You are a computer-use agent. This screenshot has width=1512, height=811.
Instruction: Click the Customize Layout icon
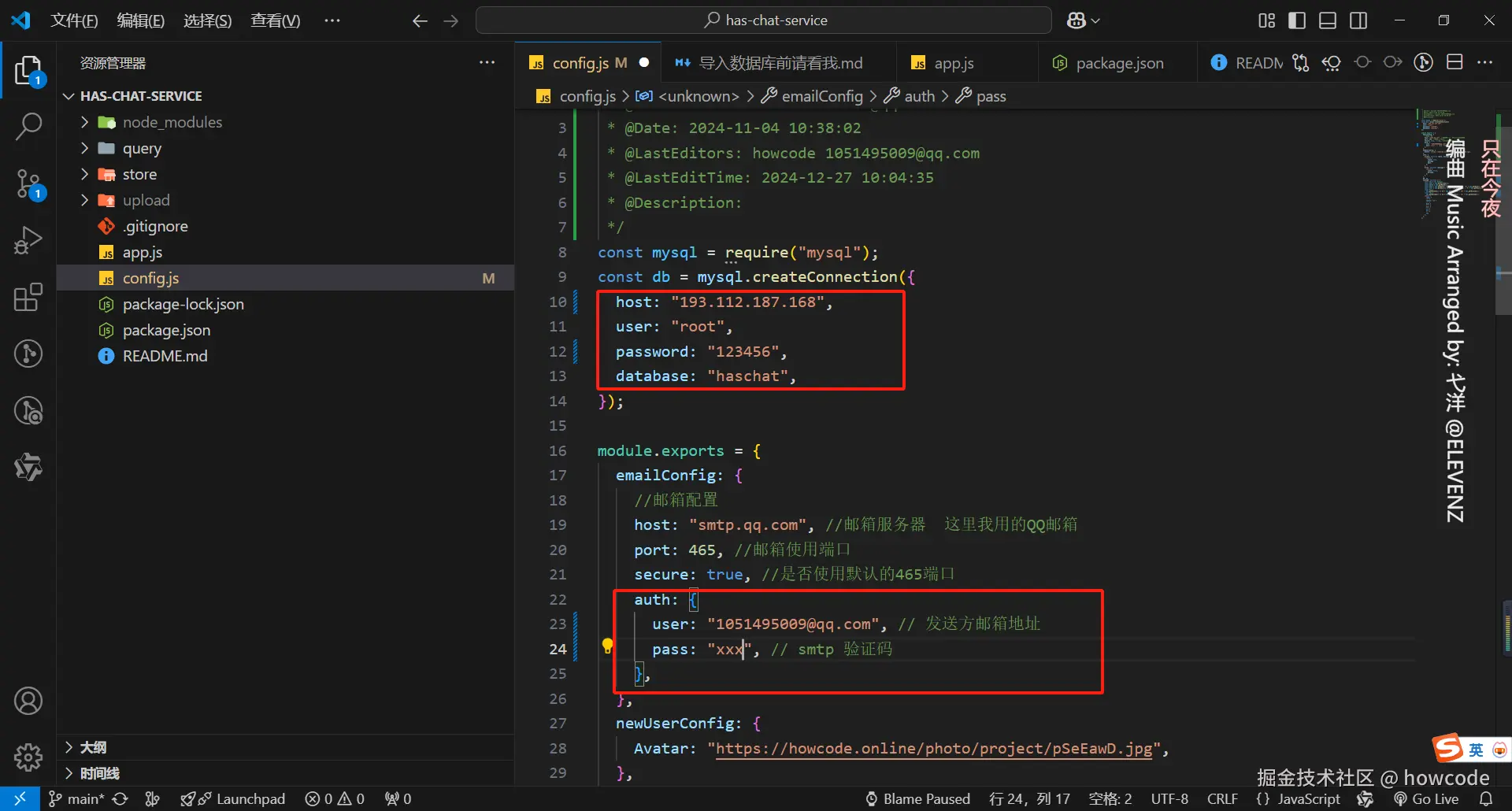[1266, 20]
